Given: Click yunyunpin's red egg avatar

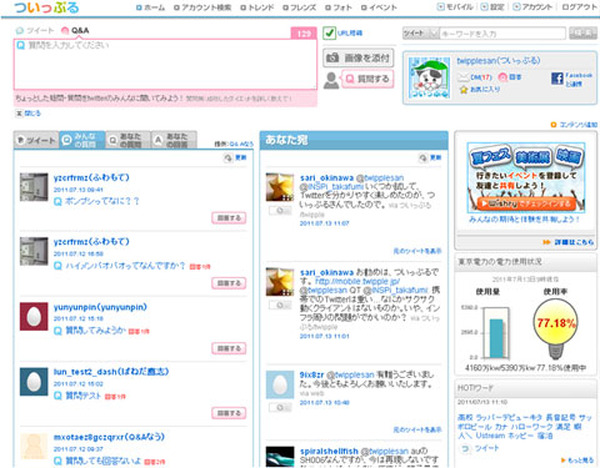Looking at the screenshot, I should [34, 316].
